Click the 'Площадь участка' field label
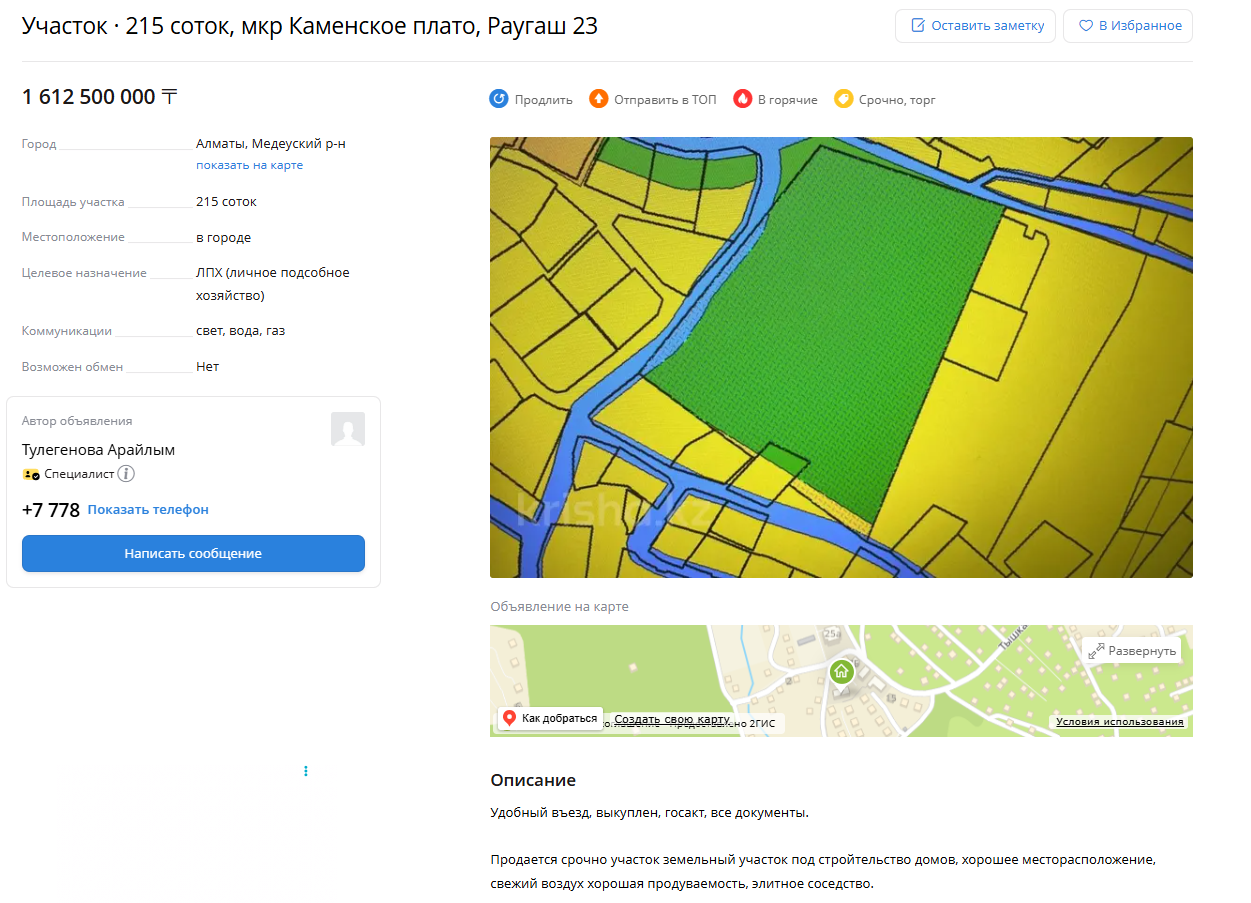 pyautogui.click(x=73, y=202)
